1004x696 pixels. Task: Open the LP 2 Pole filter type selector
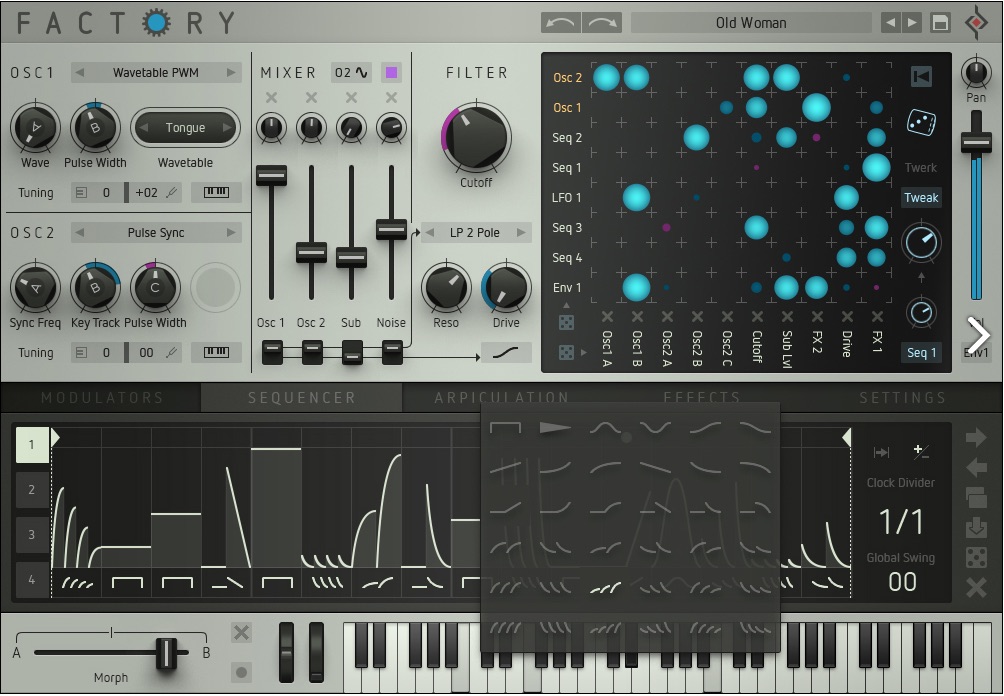tap(476, 232)
